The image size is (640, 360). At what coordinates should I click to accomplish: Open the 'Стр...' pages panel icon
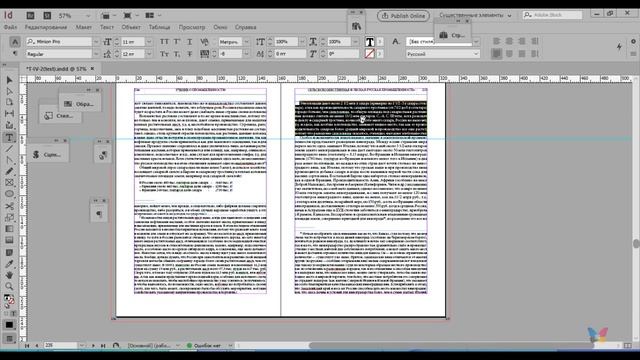[x=452, y=35]
